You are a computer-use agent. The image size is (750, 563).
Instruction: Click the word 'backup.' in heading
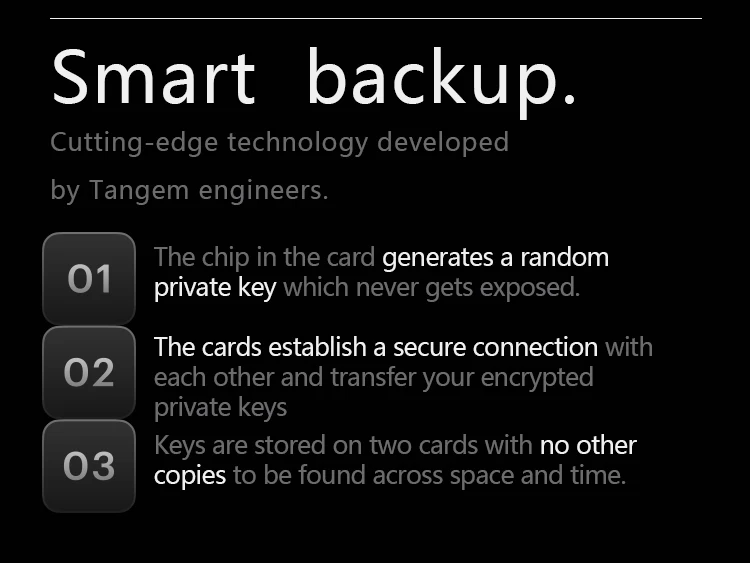[441, 79]
